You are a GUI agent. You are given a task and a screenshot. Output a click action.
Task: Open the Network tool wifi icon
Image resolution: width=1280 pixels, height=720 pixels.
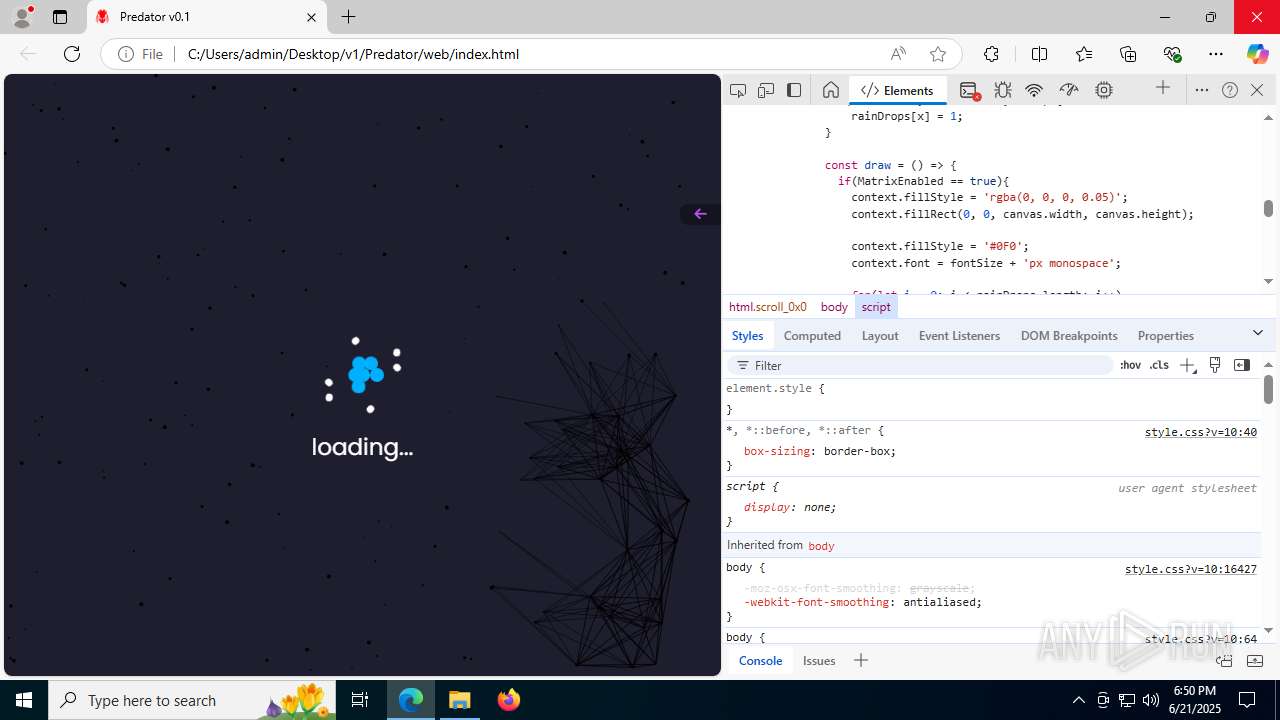point(1035,90)
